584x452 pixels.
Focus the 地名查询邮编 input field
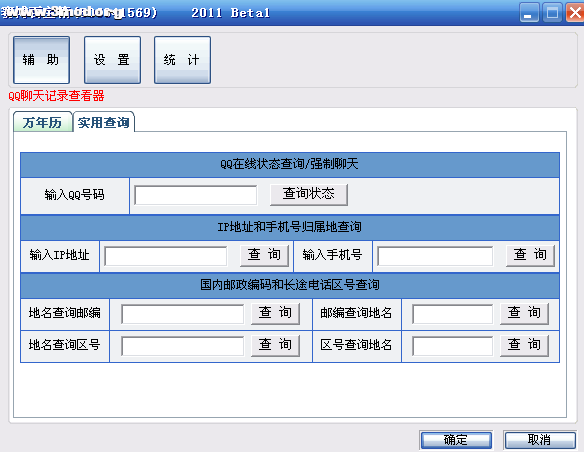tap(182, 314)
